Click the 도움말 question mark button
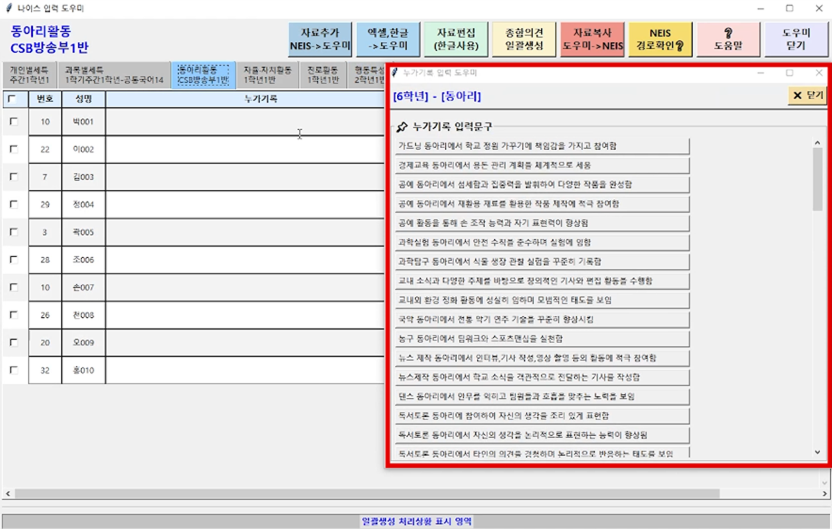832x529 pixels. (721, 38)
